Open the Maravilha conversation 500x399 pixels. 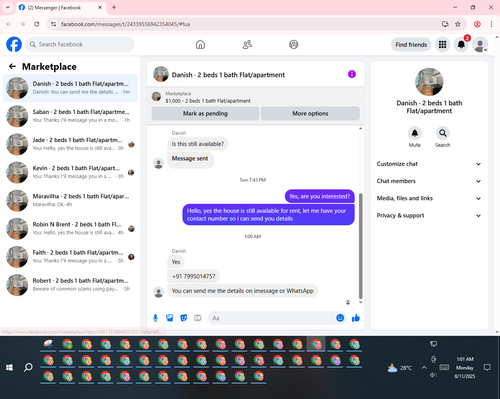[70, 200]
